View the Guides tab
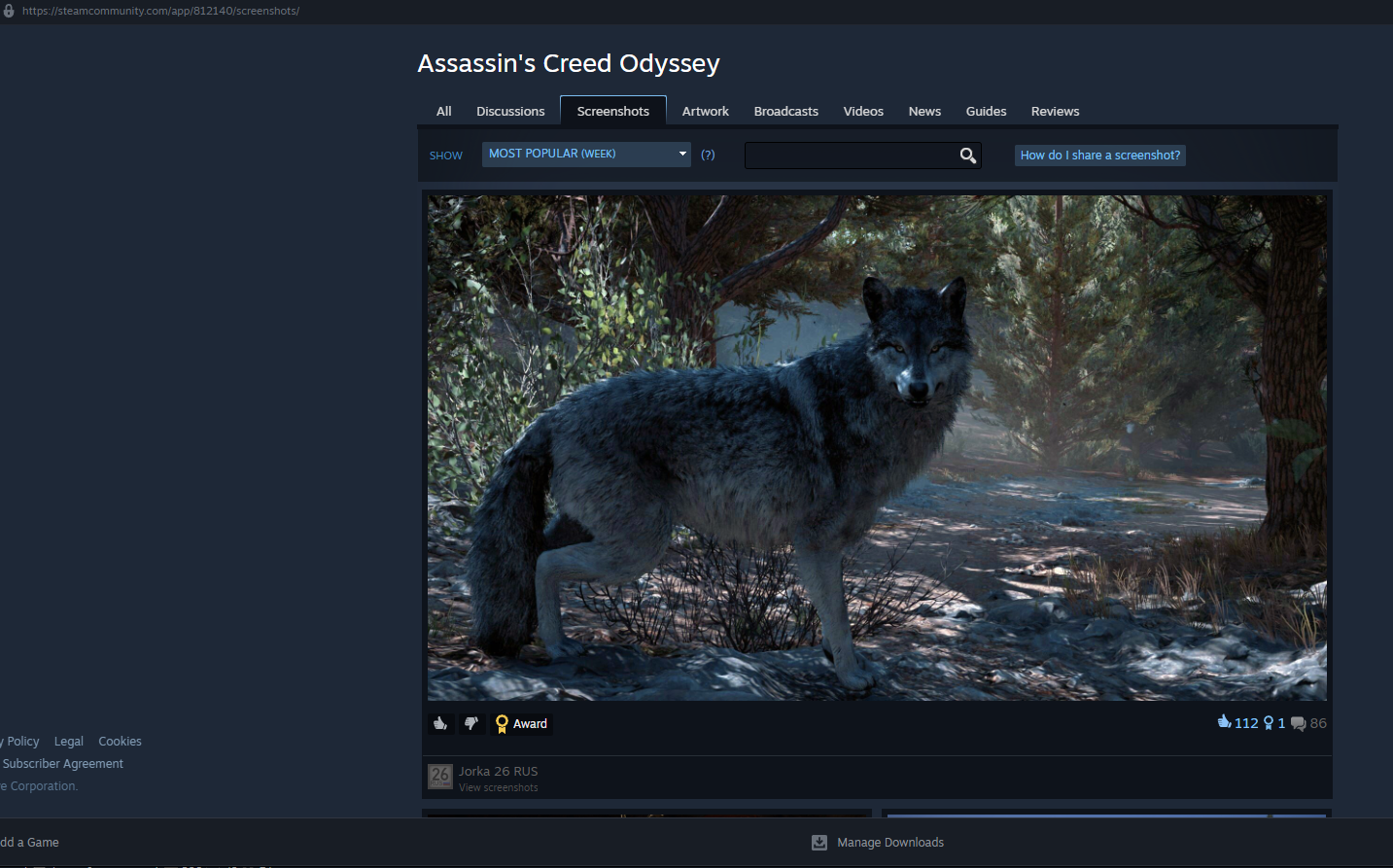The height and width of the screenshot is (868, 1393). point(986,112)
